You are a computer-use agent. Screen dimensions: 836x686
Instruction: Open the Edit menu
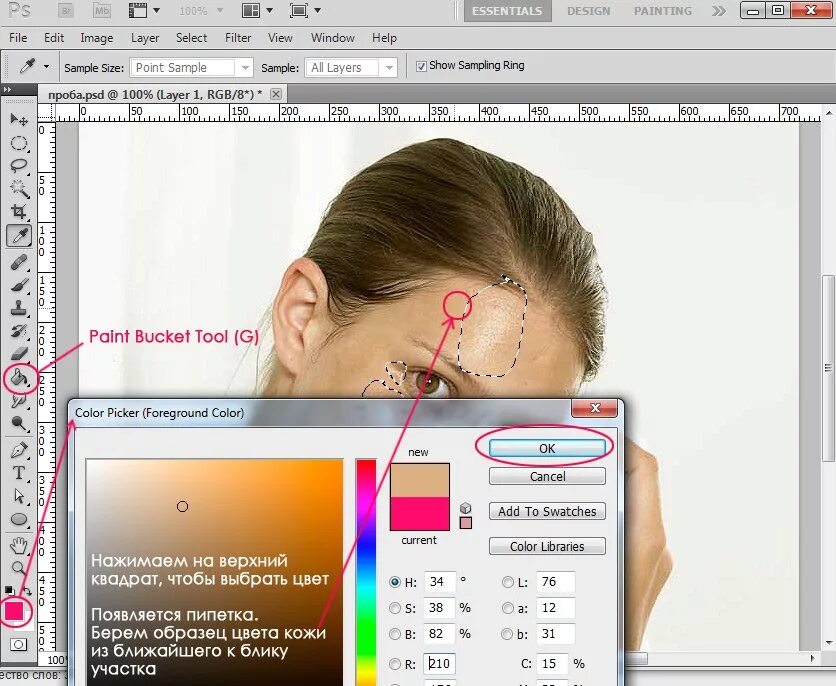click(x=54, y=38)
